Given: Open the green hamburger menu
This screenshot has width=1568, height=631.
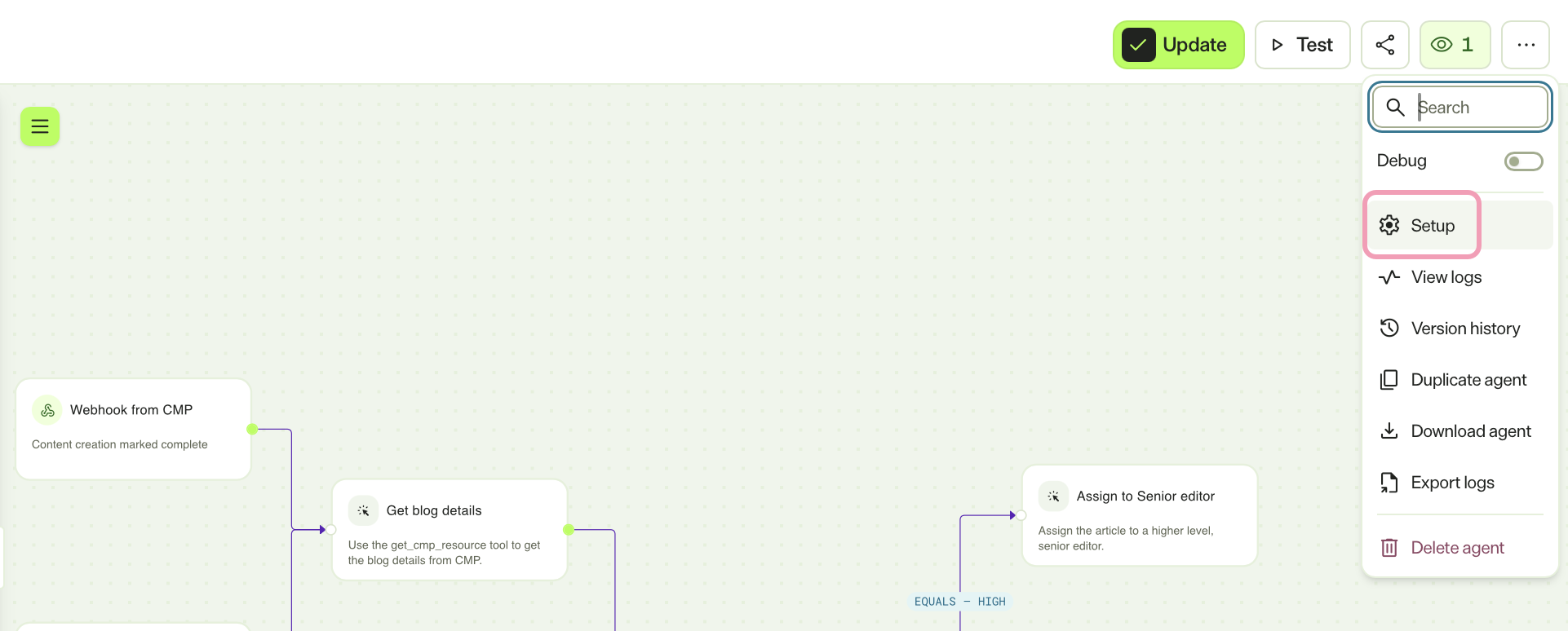Looking at the screenshot, I should [40, 126].
